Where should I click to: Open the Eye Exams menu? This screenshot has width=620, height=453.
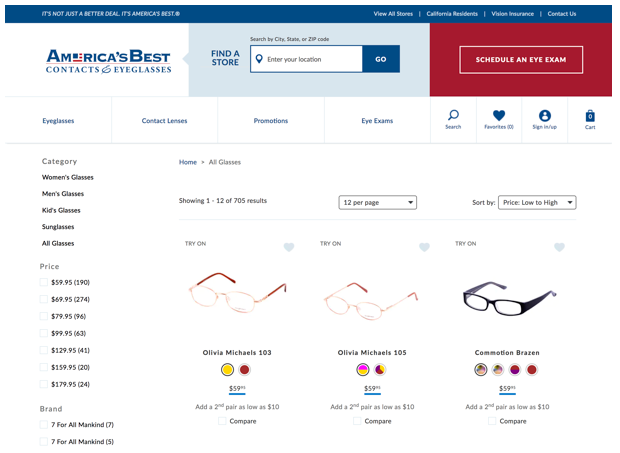tap(377, 121)
